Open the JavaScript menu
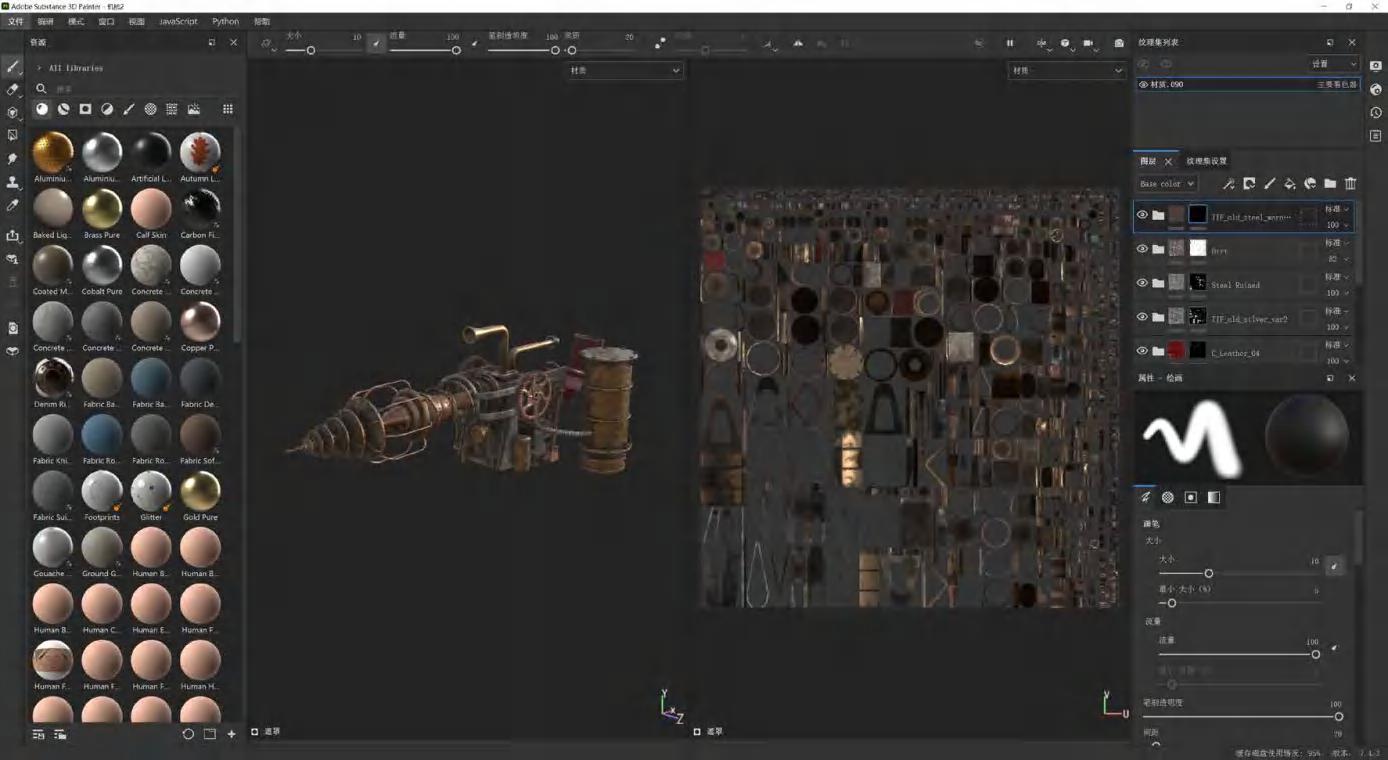 (x=178, y=21)
